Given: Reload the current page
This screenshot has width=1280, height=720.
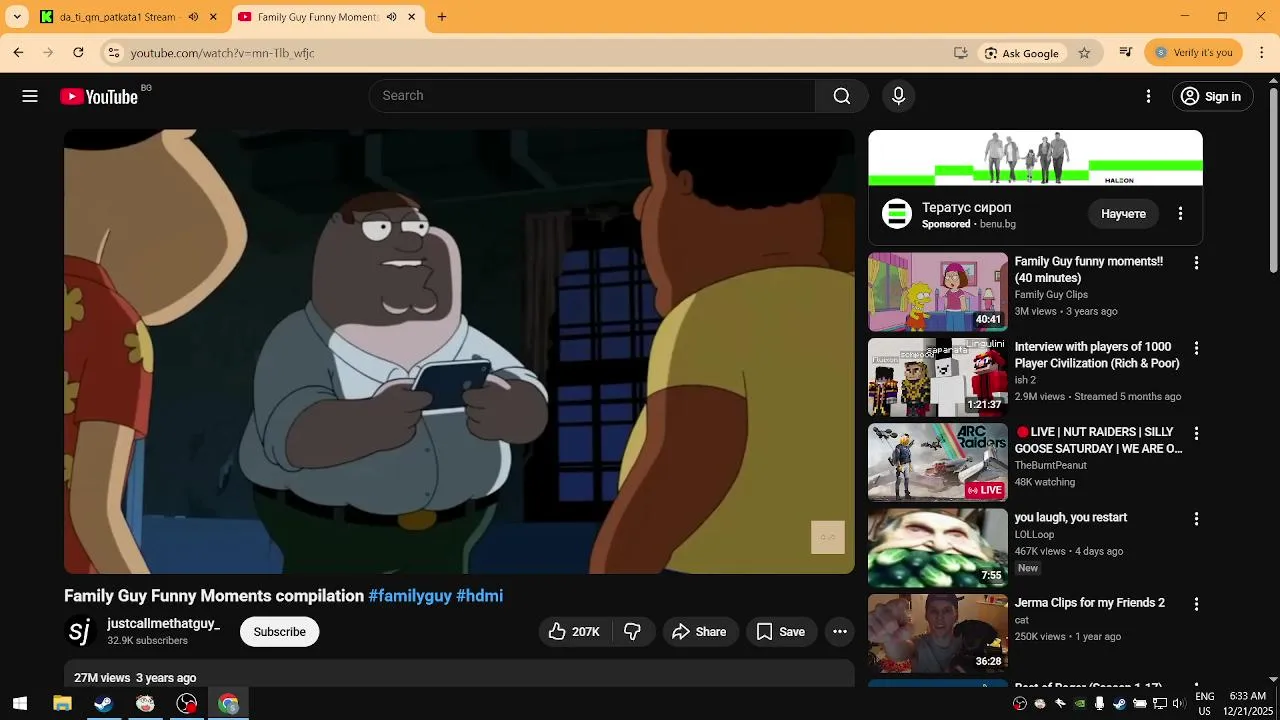Looking at the screenshot, I should [78, 52].
